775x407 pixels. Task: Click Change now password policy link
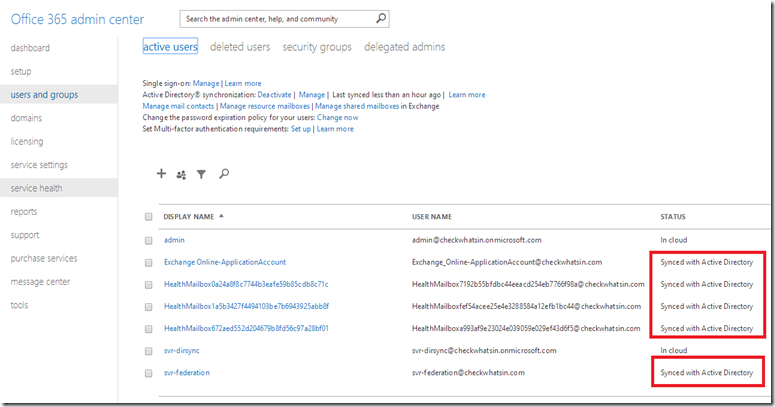pos(338,117)
